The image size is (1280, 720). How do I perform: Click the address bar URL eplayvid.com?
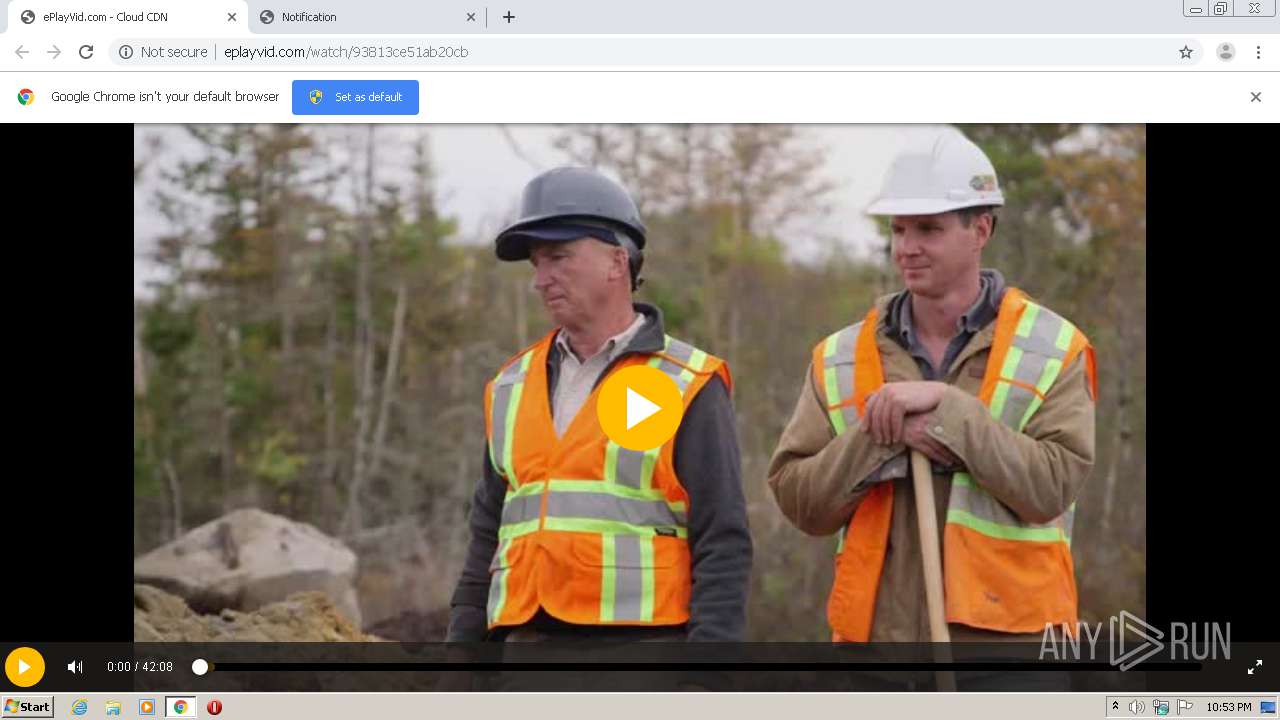pos(346,52)
